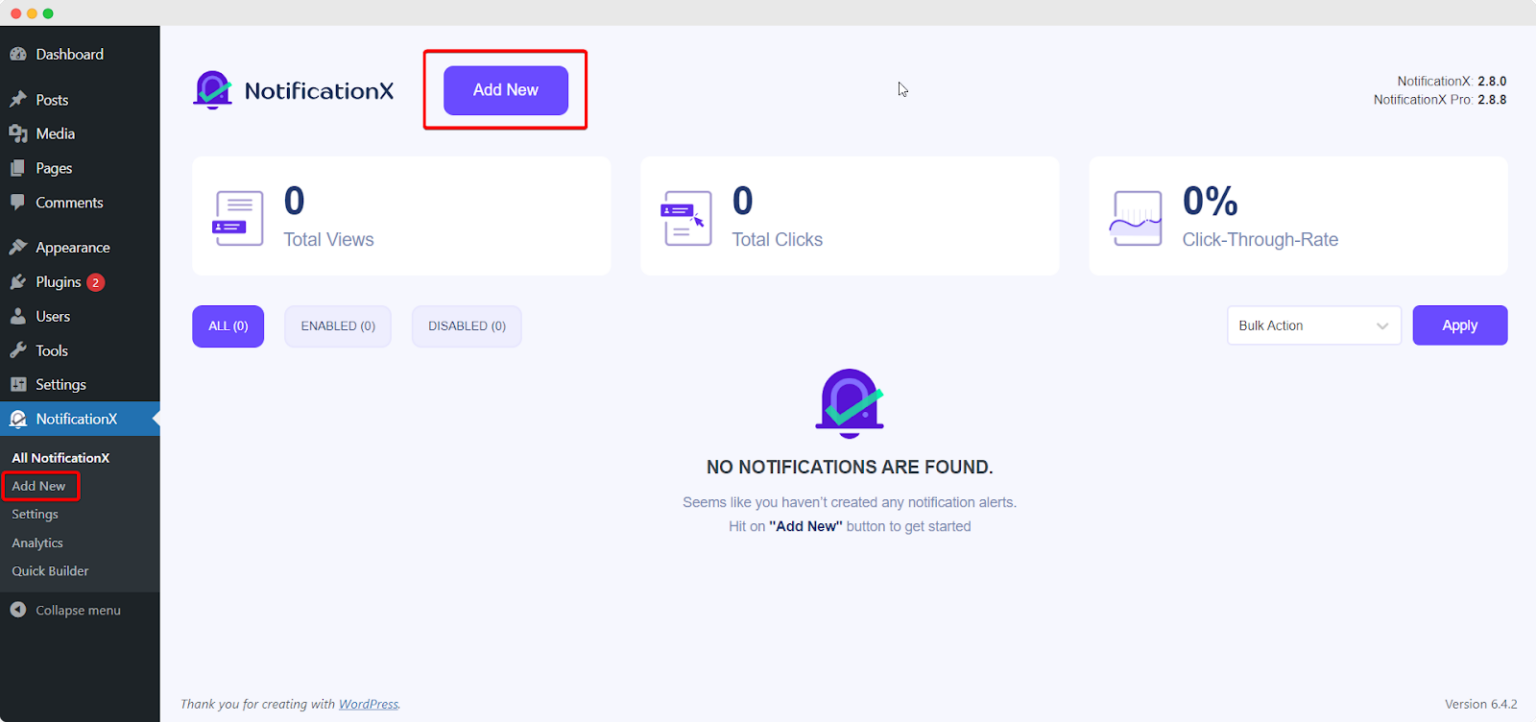Select the ALL (0) filter
The image size is (1536, 722).
click(x=227, y=326)
